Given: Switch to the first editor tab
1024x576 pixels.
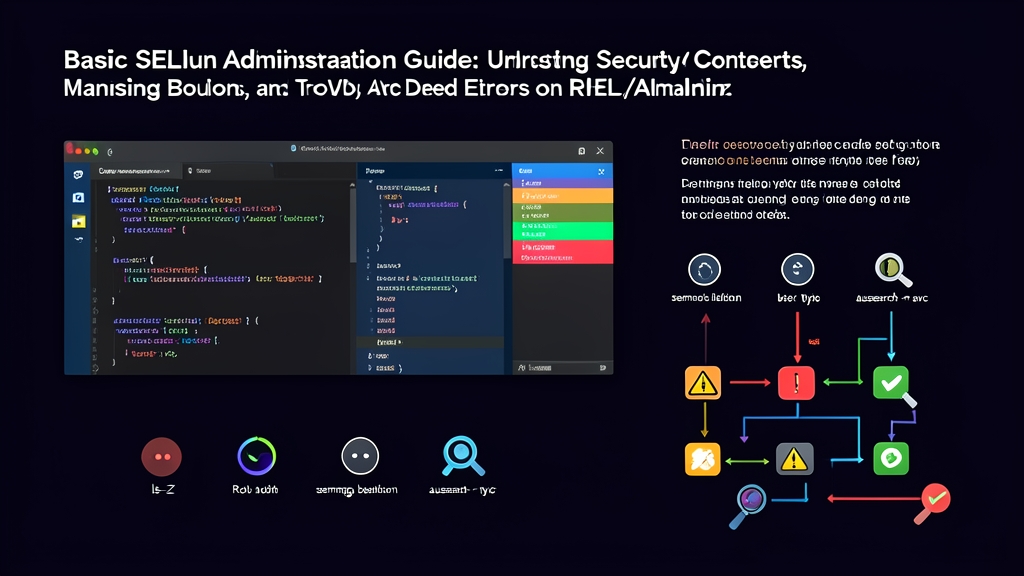Looking at the screenshot, I should pos(135,171).
